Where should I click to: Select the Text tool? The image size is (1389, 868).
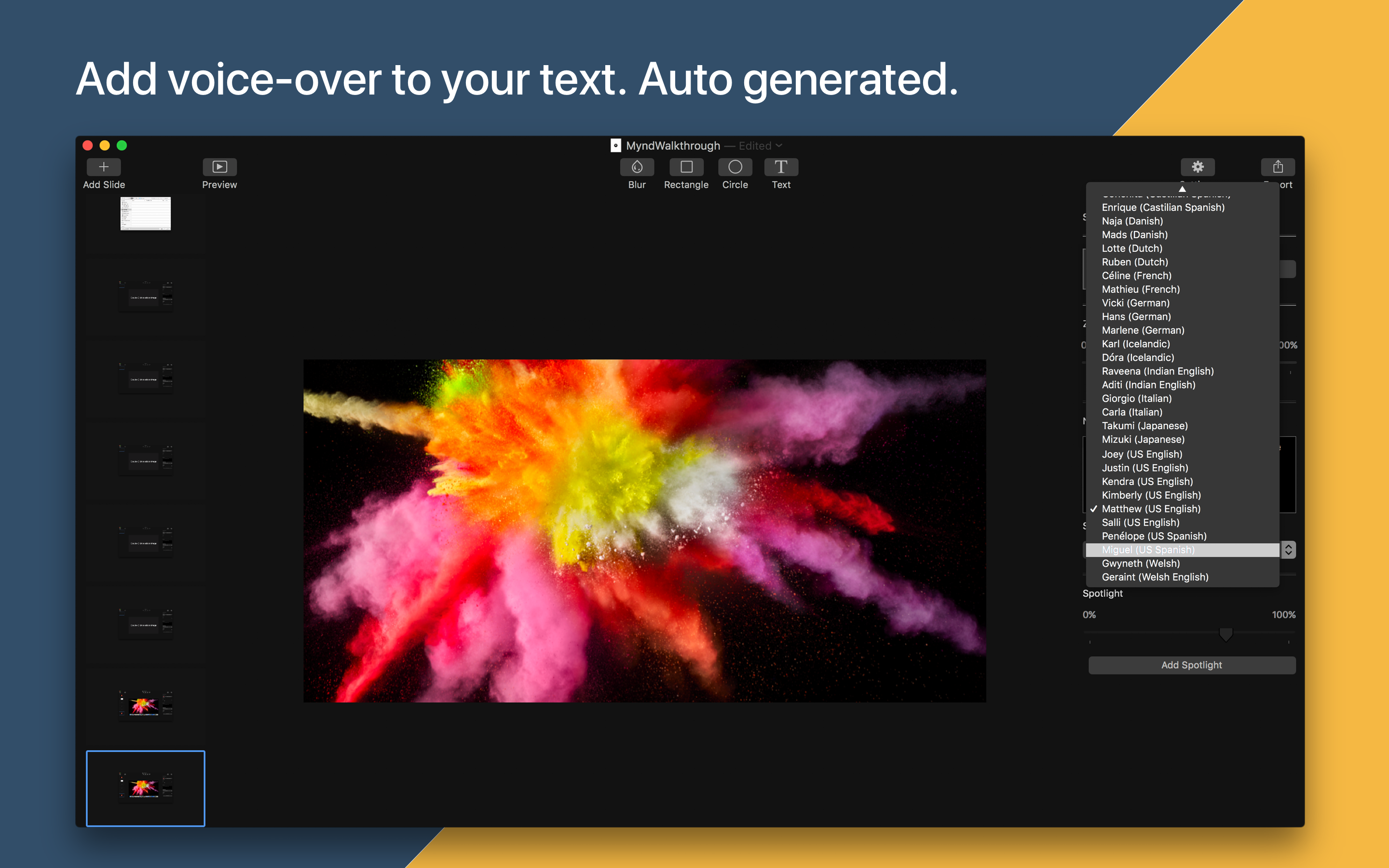781,167
